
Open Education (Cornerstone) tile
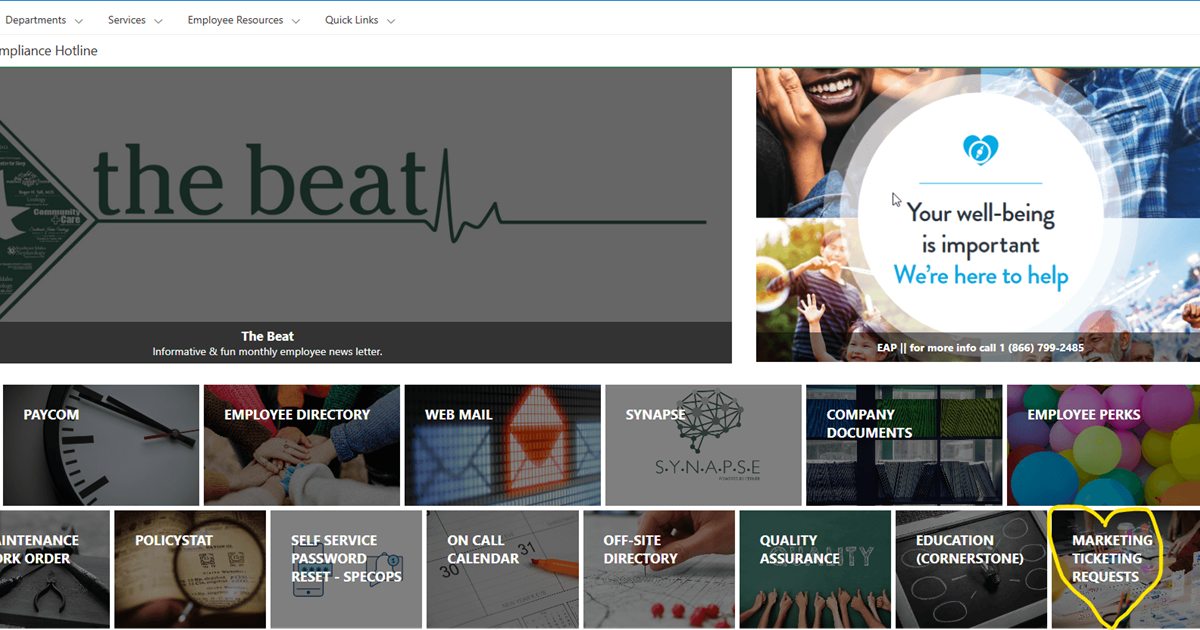pyautogui.click(x=971, y=569)
